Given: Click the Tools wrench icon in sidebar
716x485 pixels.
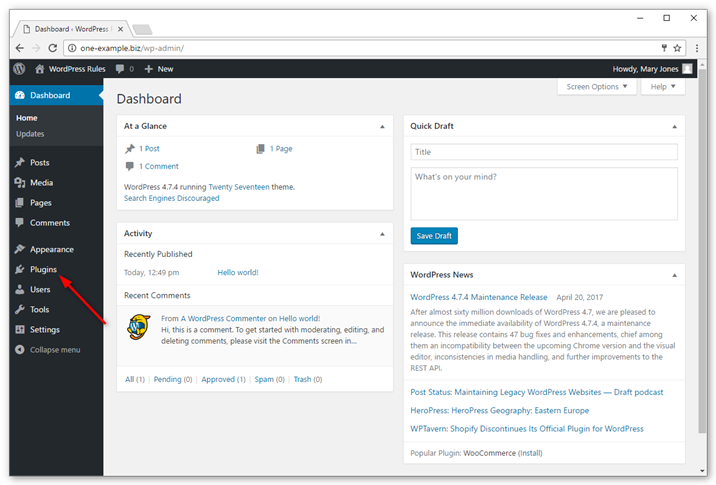Looking at the screenshot, I should (20, 309).
